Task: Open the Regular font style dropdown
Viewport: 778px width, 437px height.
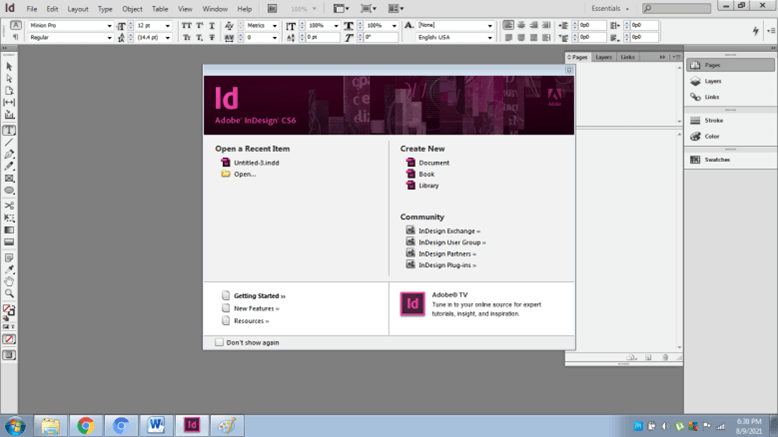Action: (109, 38)
